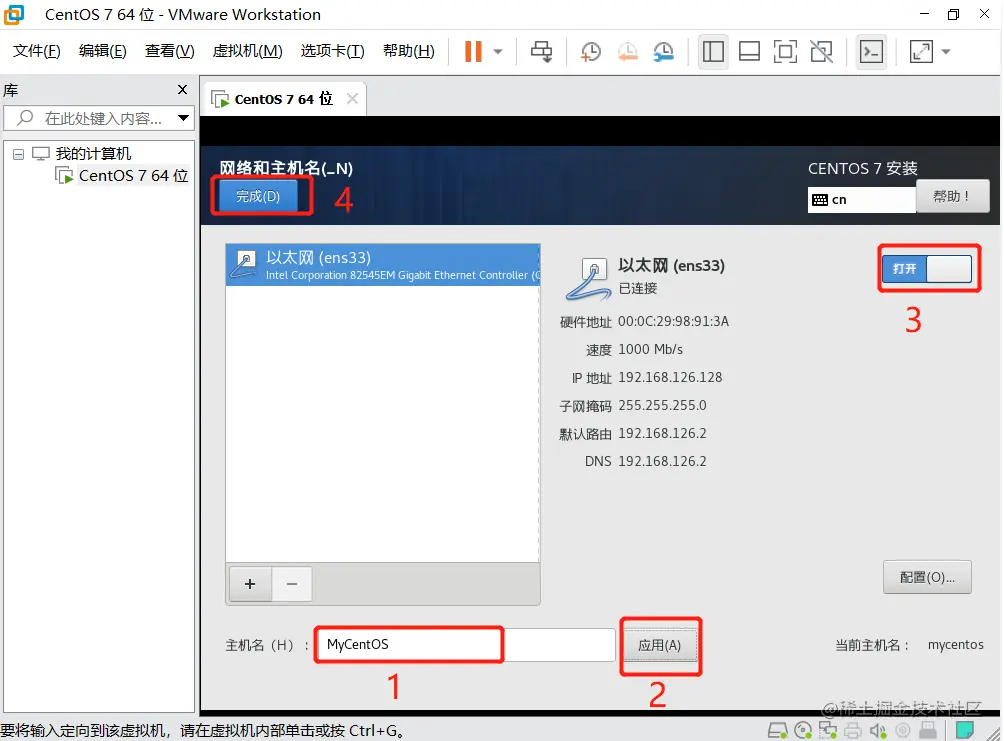1004x741 pixels.
Task: Select the CentOS 7 64 位 tab
Action: coord(276,98)
